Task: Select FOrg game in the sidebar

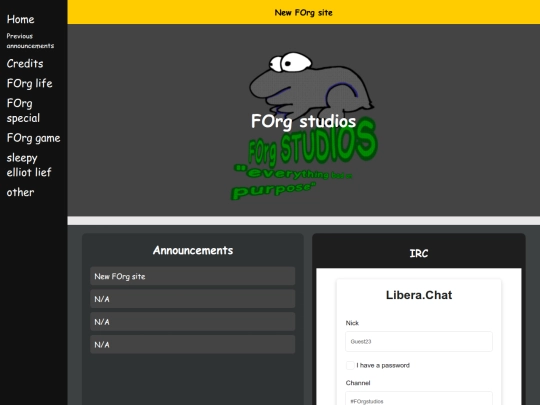Action: click(x=33, y=138)
